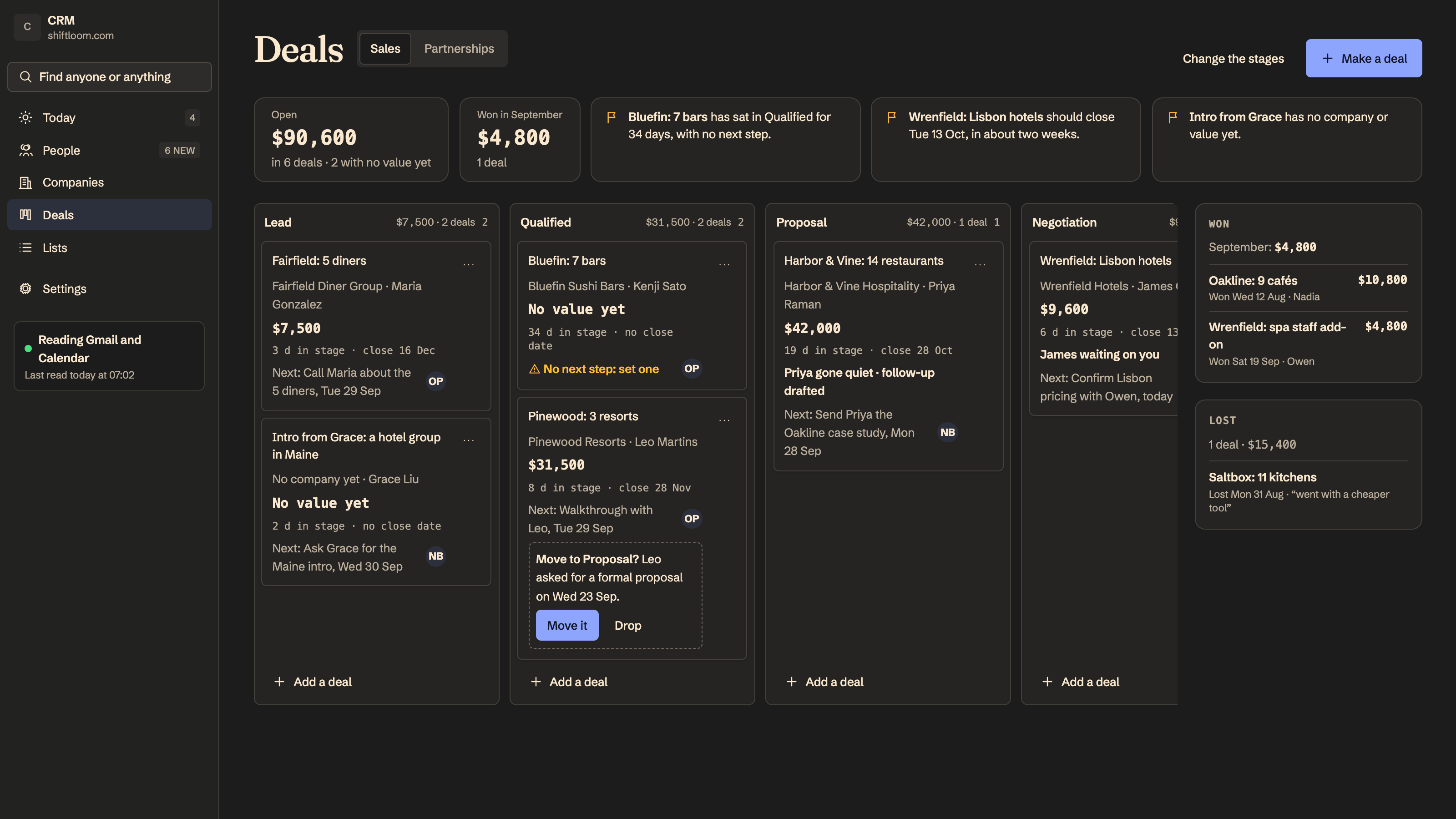
Task: Open Companies in the sidebar
Action: pyautogui.click(x=109, y=182)
